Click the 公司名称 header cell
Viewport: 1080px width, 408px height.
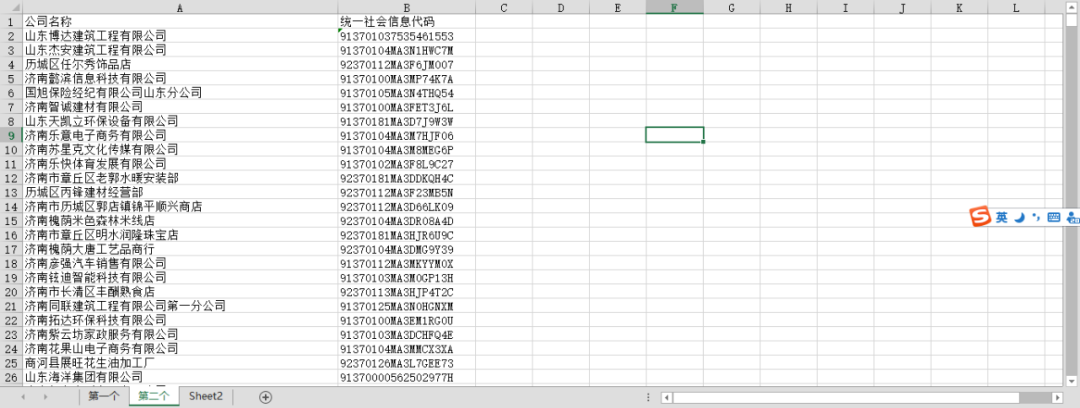click(180, 21)
